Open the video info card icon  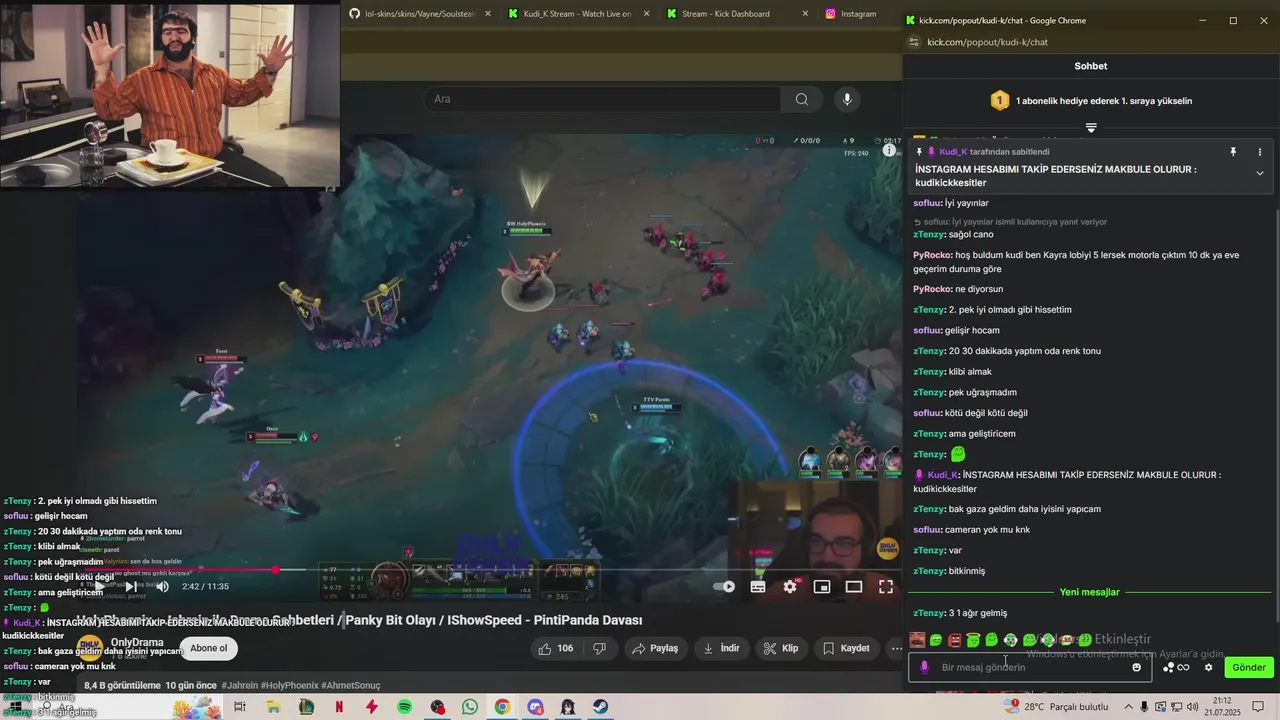[x=889, y=150]
